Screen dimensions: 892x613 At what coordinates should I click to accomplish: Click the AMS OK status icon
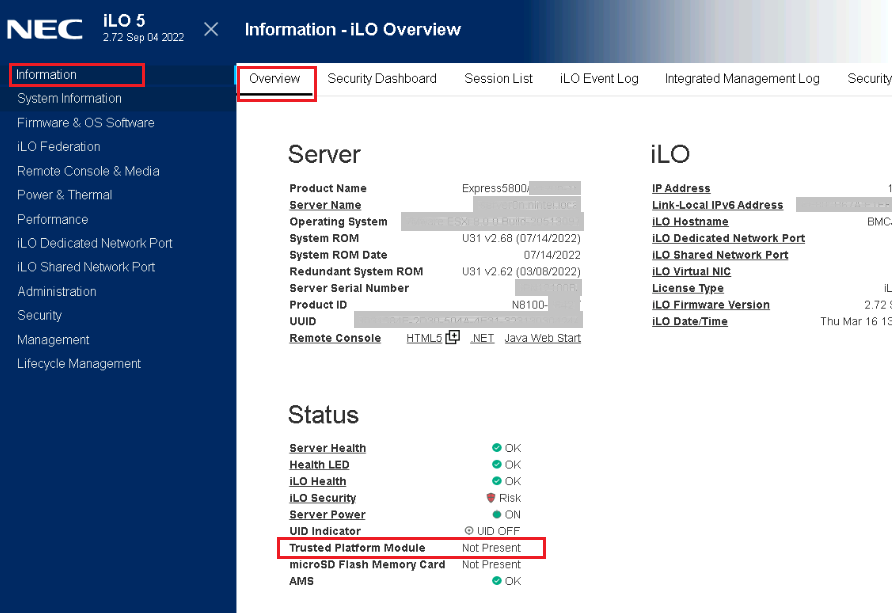(497, 581)
